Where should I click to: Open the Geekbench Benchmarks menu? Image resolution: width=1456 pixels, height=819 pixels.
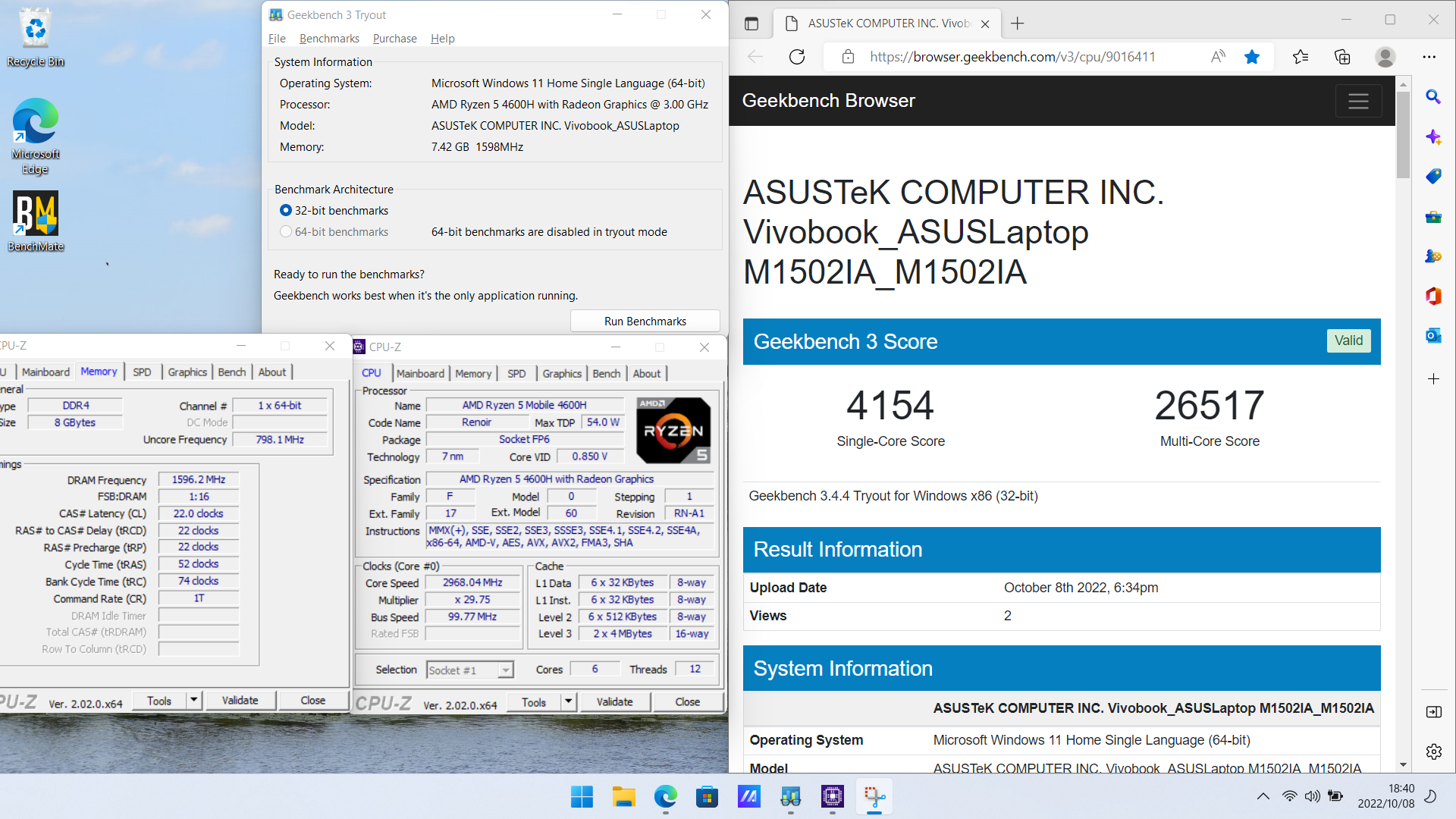(x=329, y=39)
